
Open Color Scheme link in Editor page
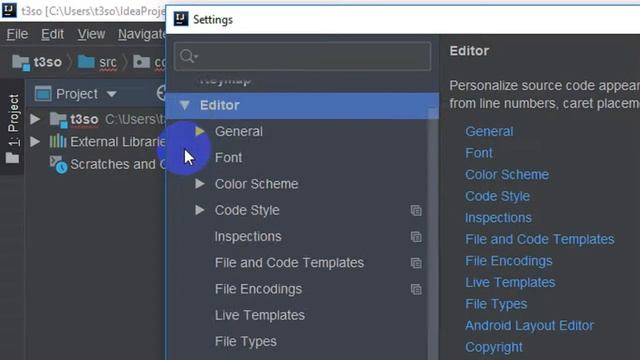507,175
